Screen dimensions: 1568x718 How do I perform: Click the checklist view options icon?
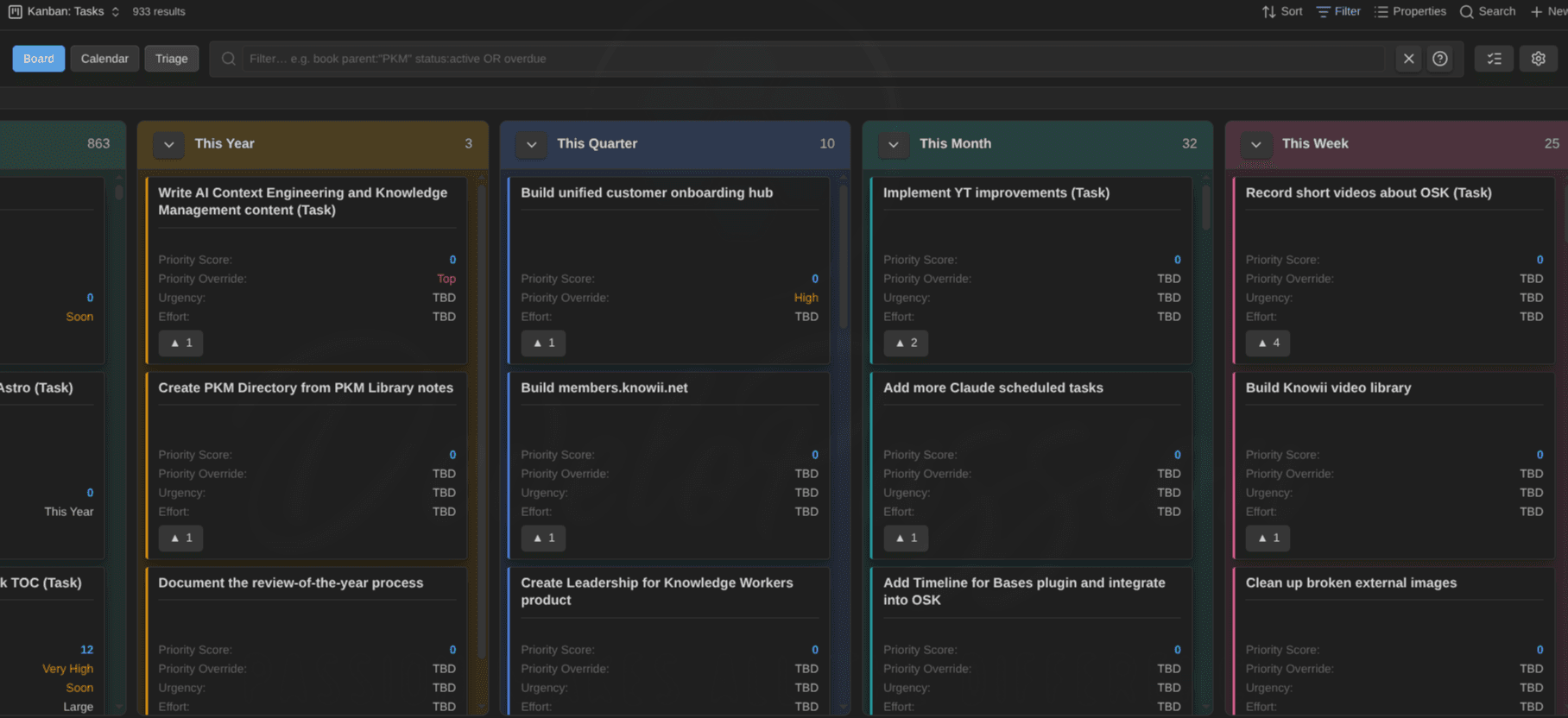tap(1494, 59)
